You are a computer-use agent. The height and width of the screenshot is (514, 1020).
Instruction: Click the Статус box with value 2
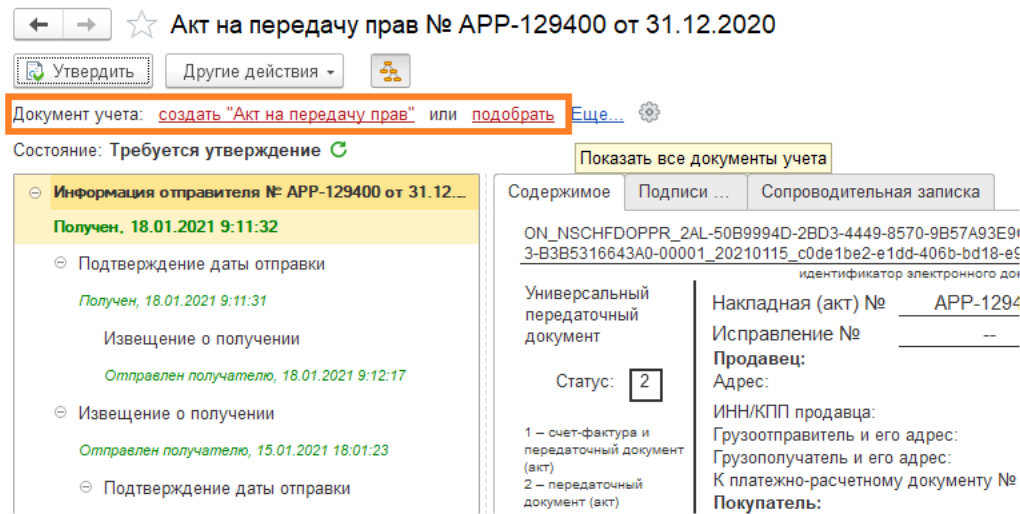pyautogui.click(x=645, y=382)
